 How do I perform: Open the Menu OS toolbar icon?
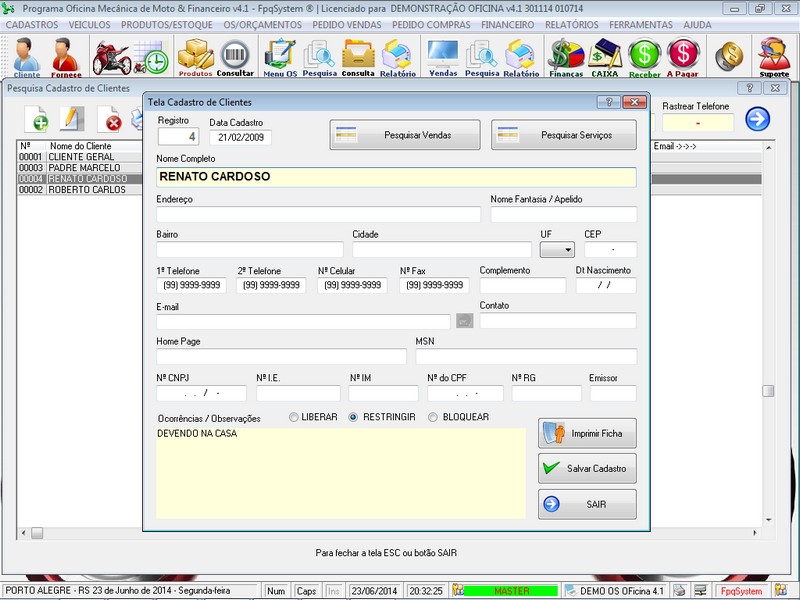click(x=279, y=56)
